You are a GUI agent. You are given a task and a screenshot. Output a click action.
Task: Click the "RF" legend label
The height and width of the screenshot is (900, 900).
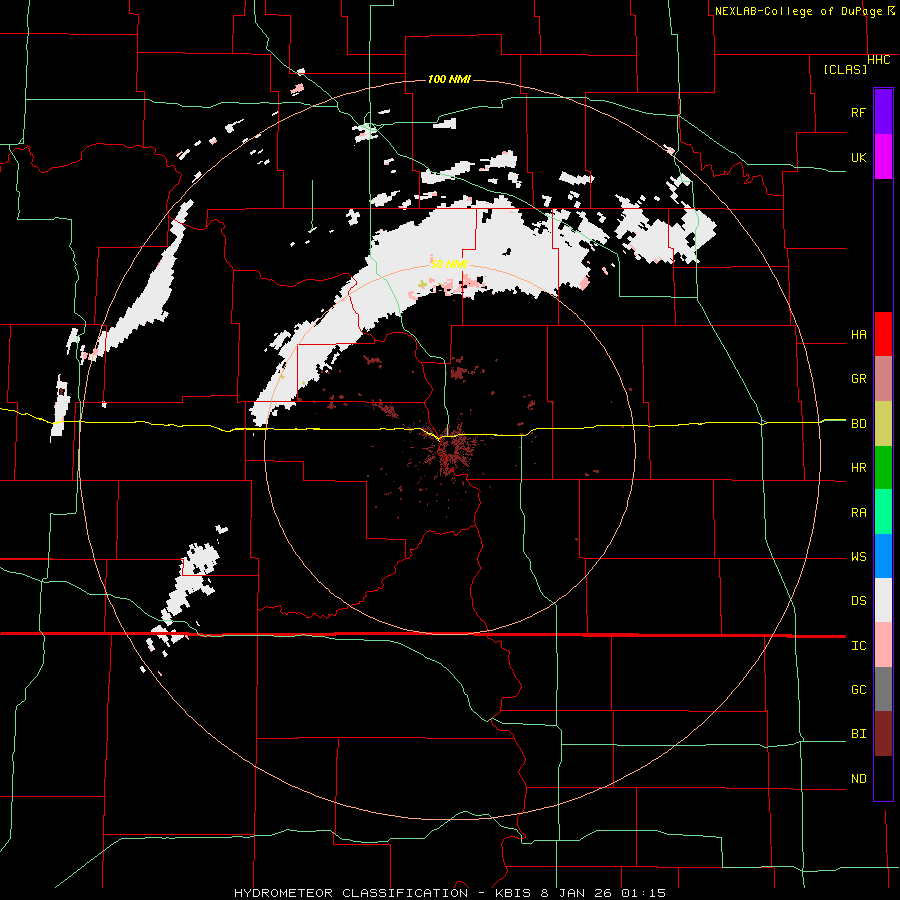tap(858, 112)
